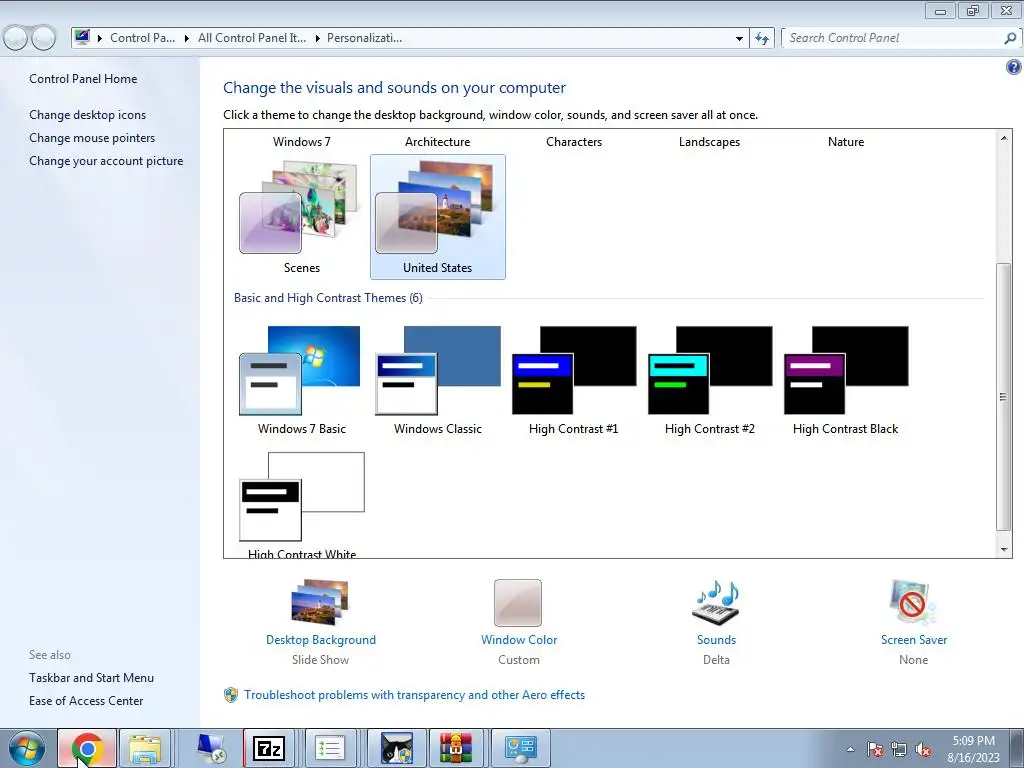Image resolution: width=1024 pixels, height=768 pixels.
Task: Launch Google Chrome from the taskbar
Action: coord(87,748)
